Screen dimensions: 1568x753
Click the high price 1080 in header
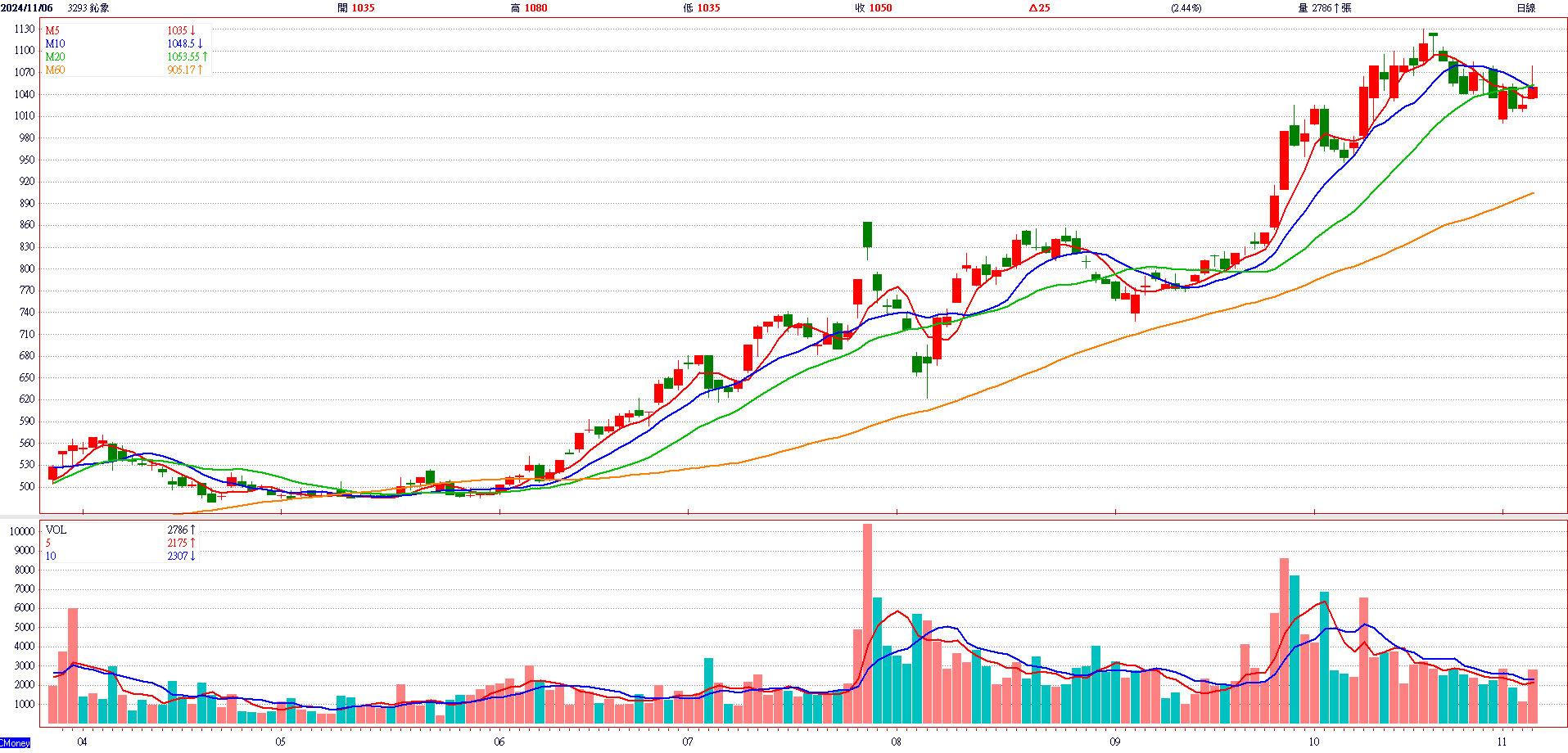coord(535,7)
